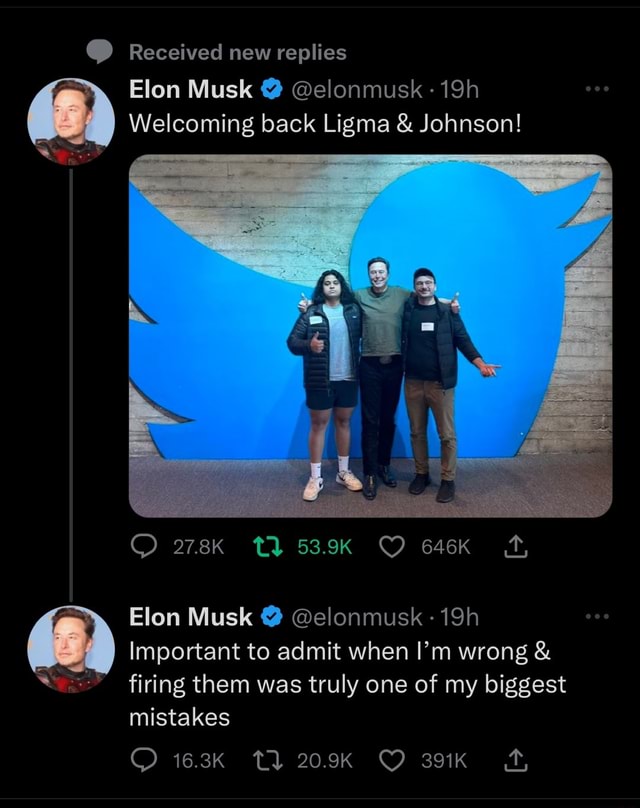Image resolution: width=640 pixels, height=808 pixels.
Task: Open the share menu on the second tweet
Action: pyautogui.click(x=513, y=760)
